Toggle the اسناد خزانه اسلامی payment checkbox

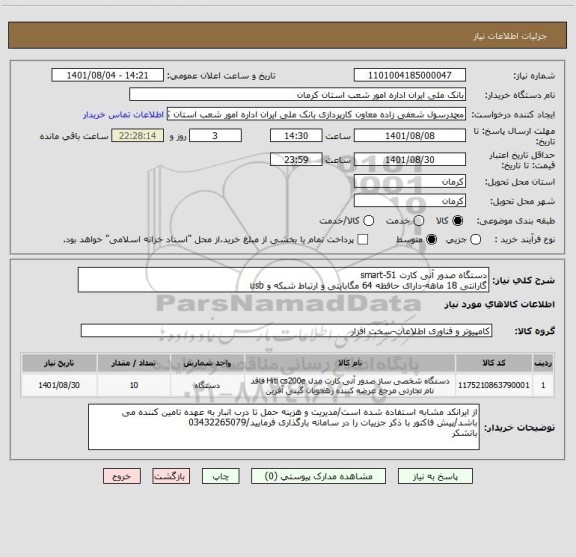click(x=363, y=240)
